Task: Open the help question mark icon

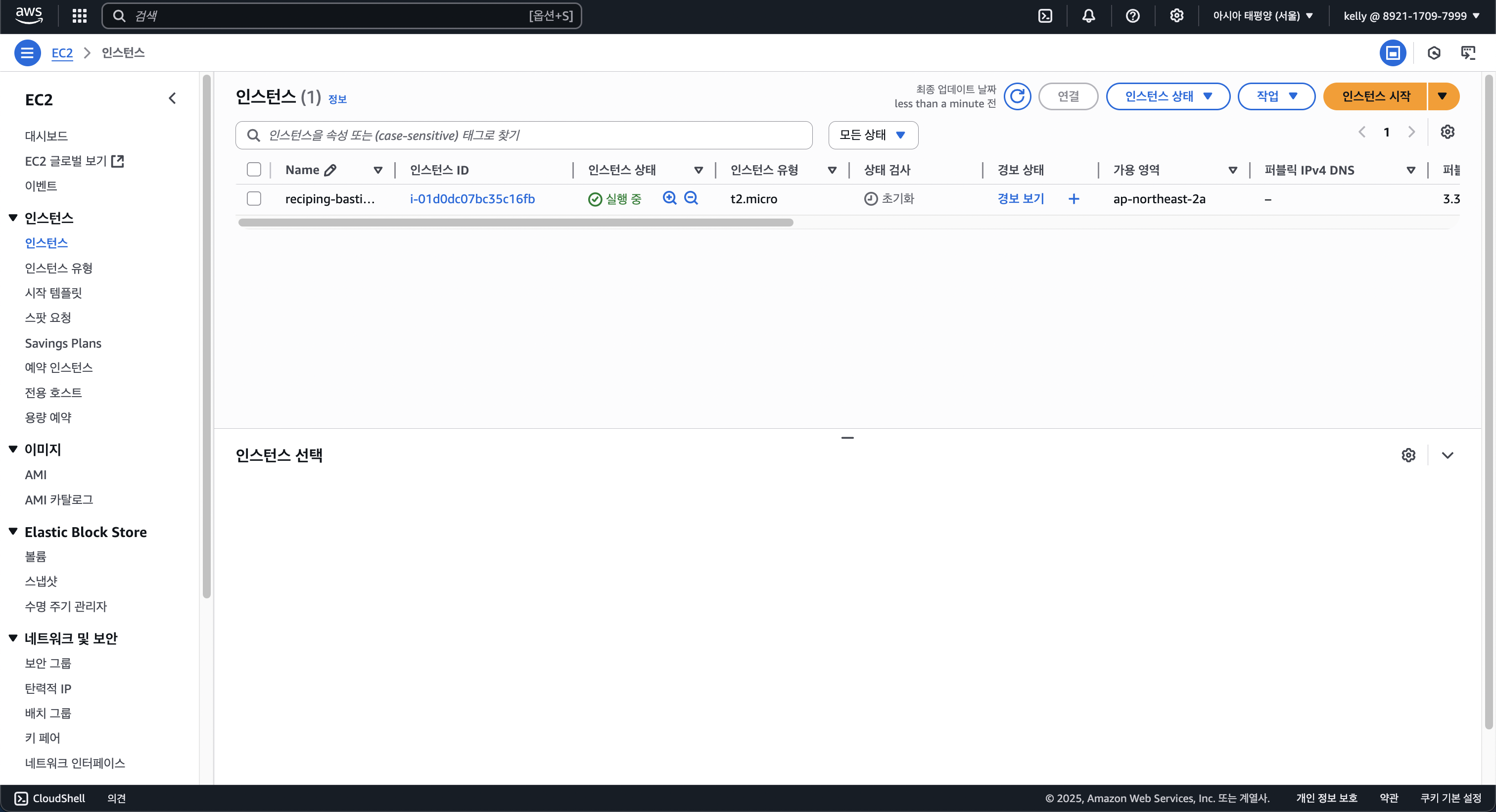Action: (1132, 16)
